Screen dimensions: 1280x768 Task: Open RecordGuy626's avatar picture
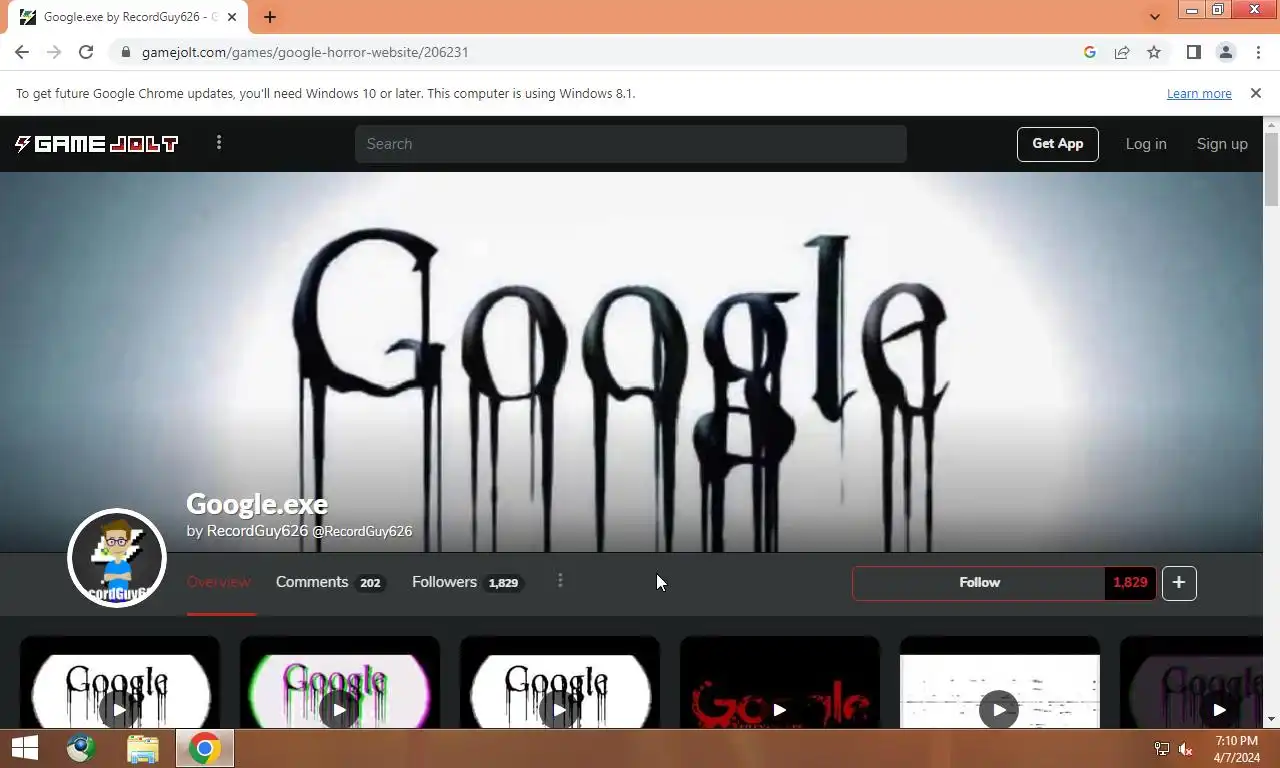117,558
